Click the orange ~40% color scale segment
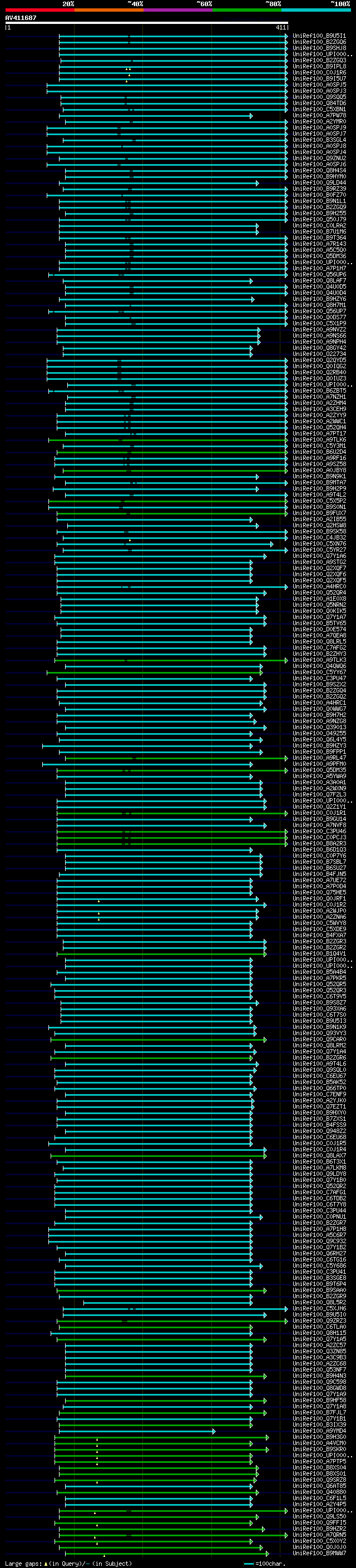 [109, 11]
